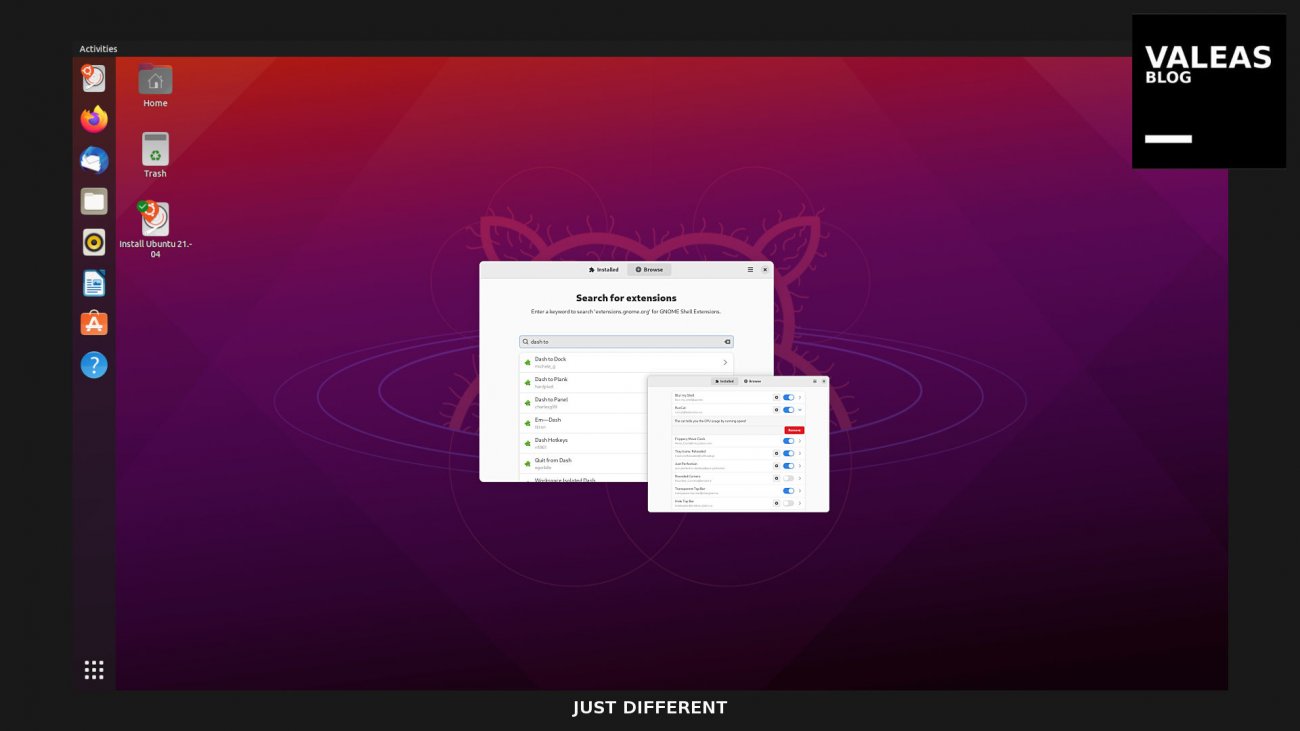1300x731 pixels.
Task: Switch to Installed tab in search window
Action: (x=604, y=269)
